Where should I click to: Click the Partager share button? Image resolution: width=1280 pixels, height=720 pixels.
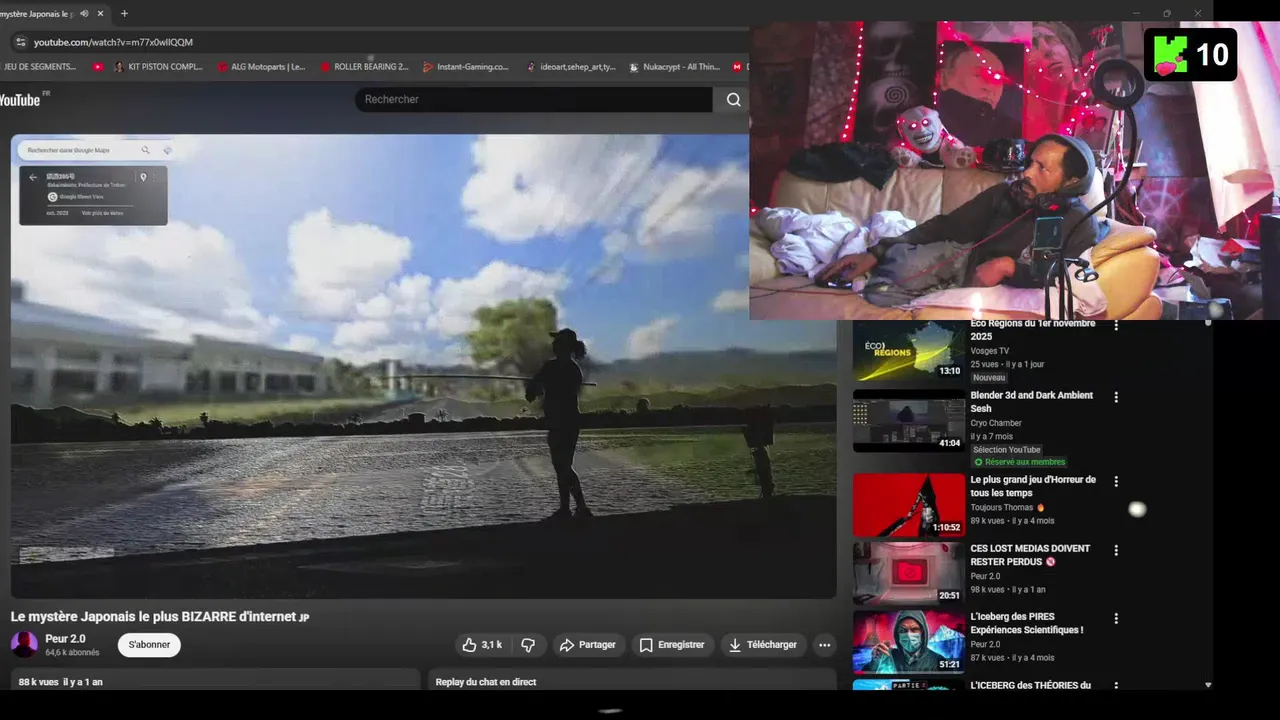(588, 645)
